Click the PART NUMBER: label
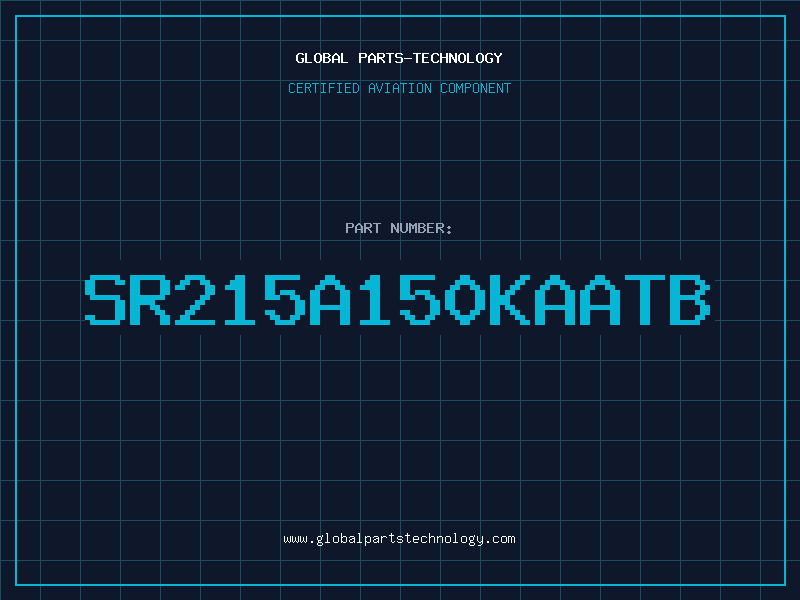Viewport: 800px width, 600px height. [x=399, y=228]
